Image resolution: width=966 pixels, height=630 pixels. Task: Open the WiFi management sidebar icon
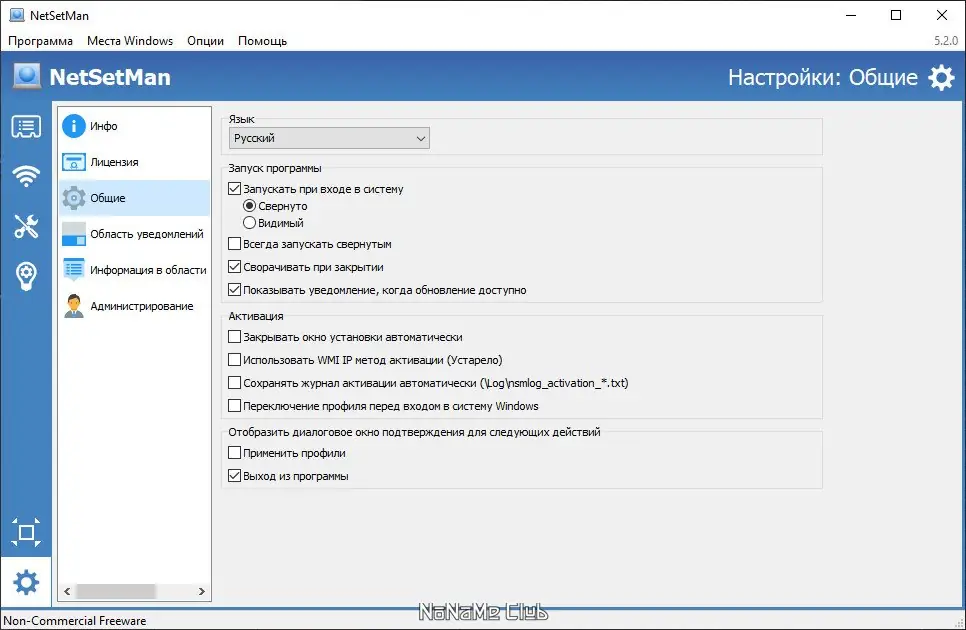coord(26,176)
